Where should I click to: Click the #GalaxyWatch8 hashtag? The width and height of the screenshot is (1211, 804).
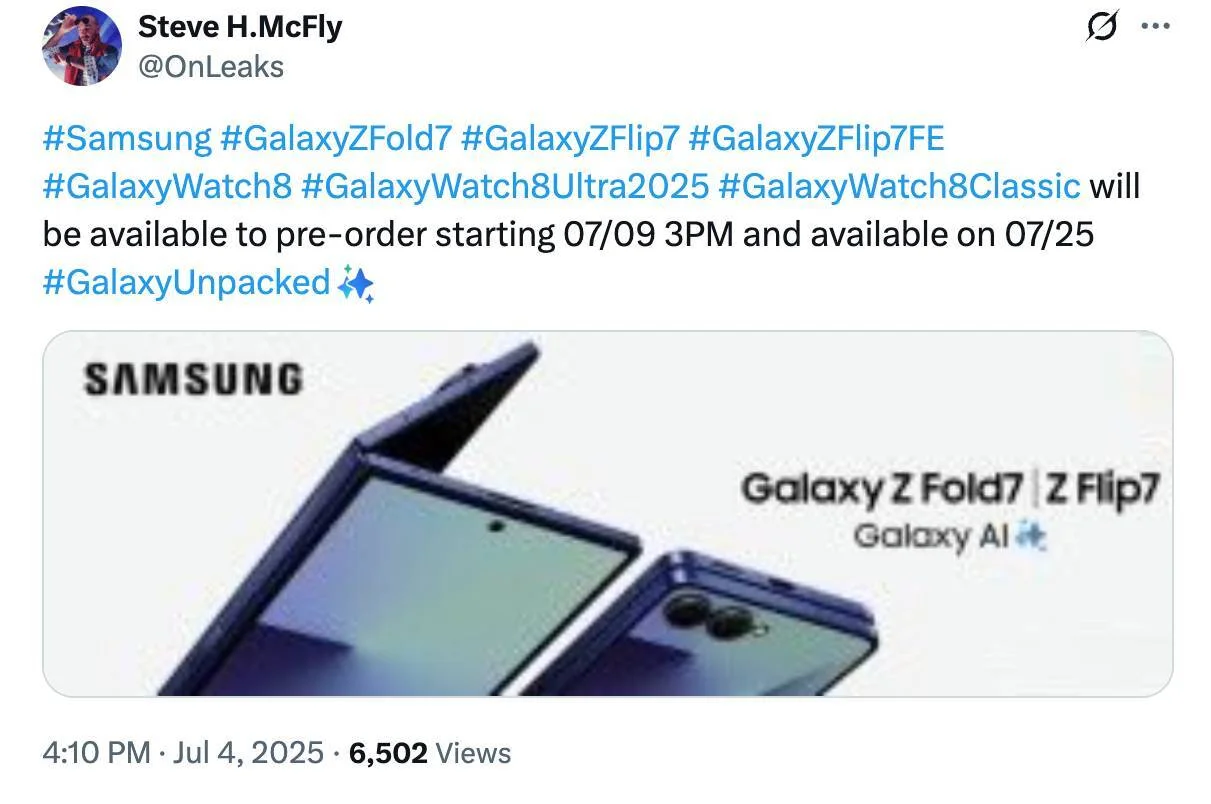click(167, 186)
